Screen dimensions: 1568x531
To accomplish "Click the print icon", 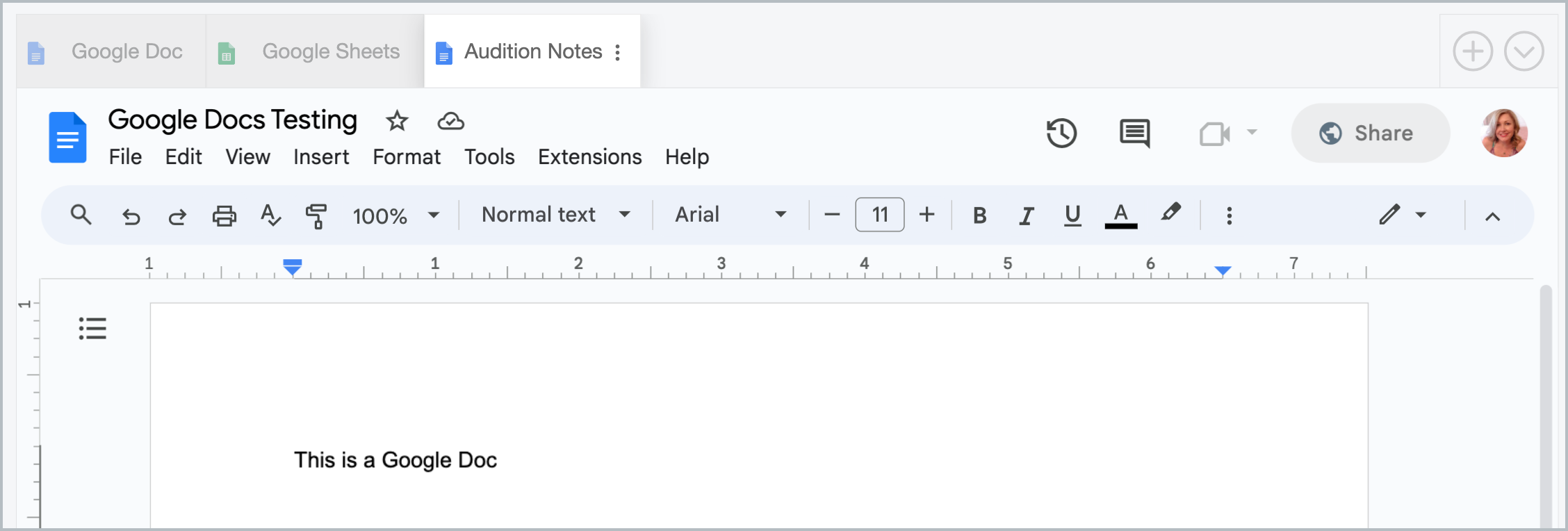I will tap(224, 215).
